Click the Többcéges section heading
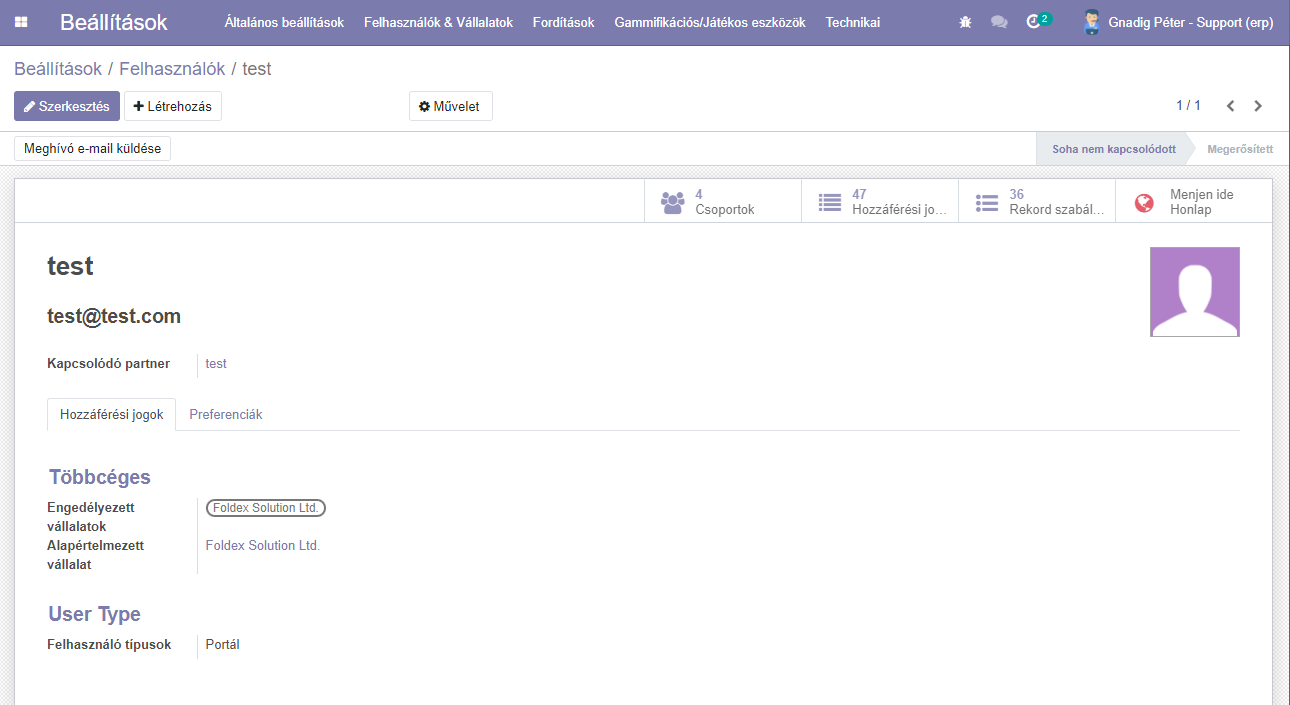Screen dimensions: 1290x705 coord(100,477)
